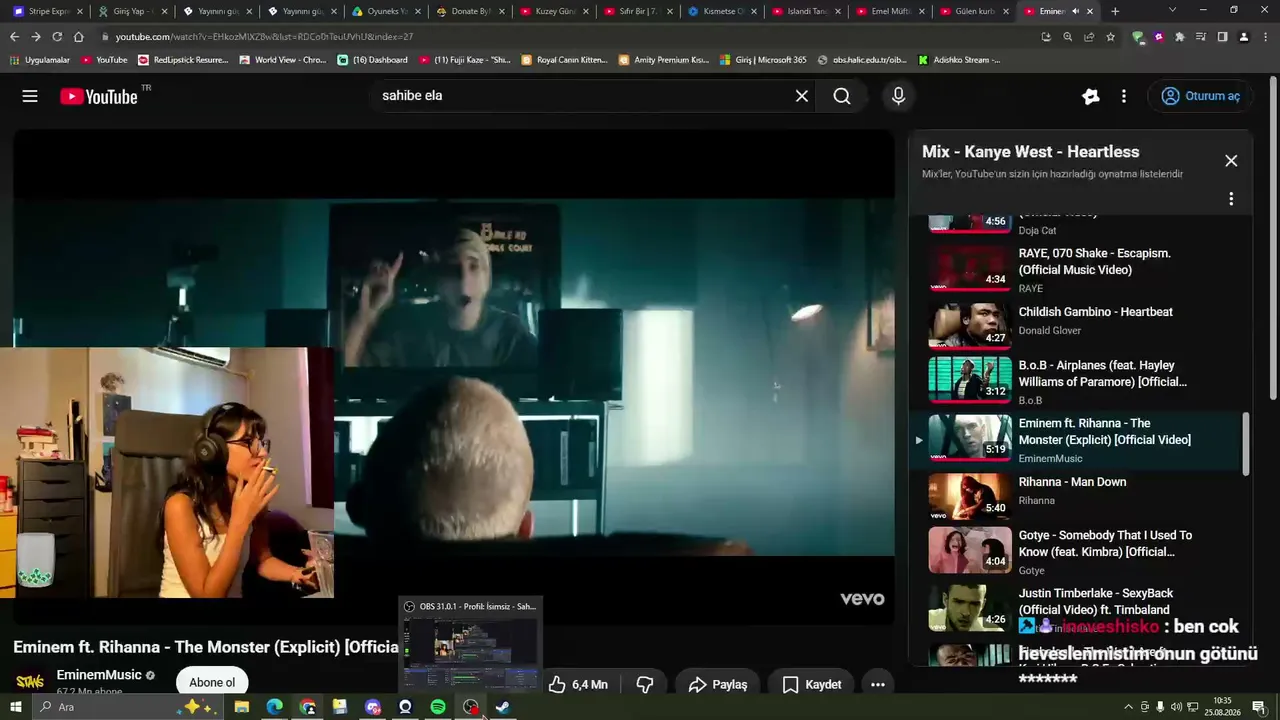Open the taskbar clock showing 10:35
Screen dimensions: 1280x720
[x=1222, y=707]
